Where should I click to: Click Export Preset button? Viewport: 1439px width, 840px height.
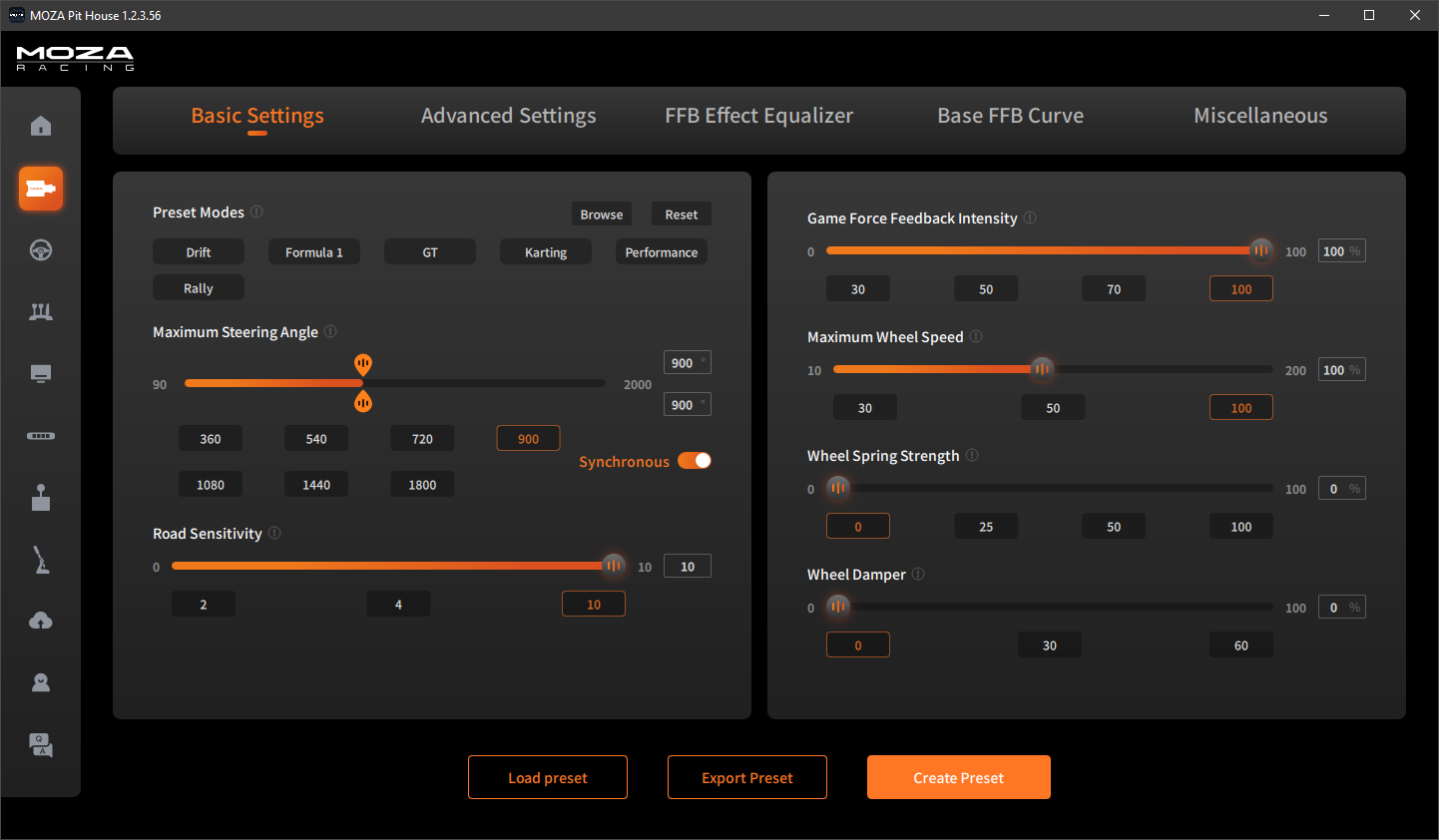747,777
